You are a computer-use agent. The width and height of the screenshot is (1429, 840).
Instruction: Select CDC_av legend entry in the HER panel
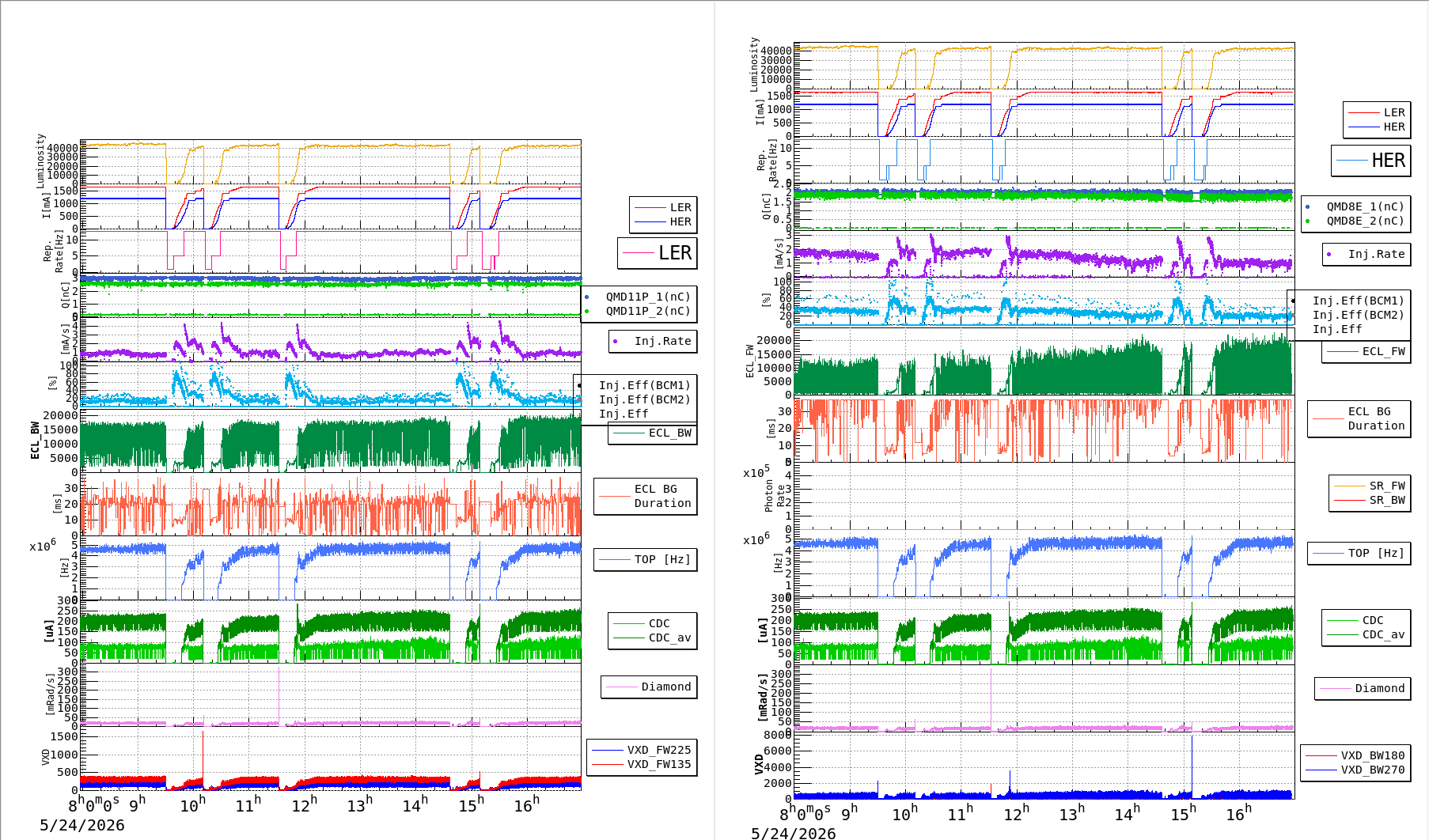1384,634
